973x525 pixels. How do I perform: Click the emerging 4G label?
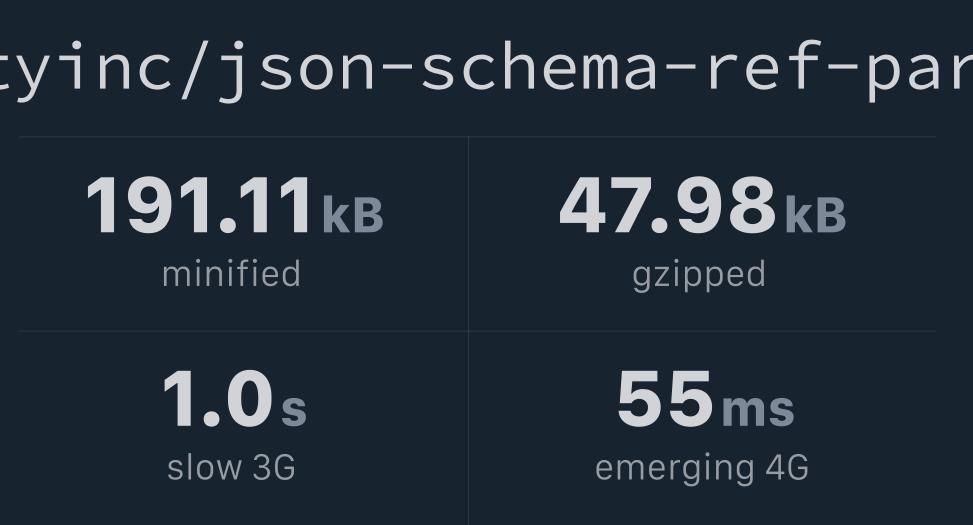(702, 469)
